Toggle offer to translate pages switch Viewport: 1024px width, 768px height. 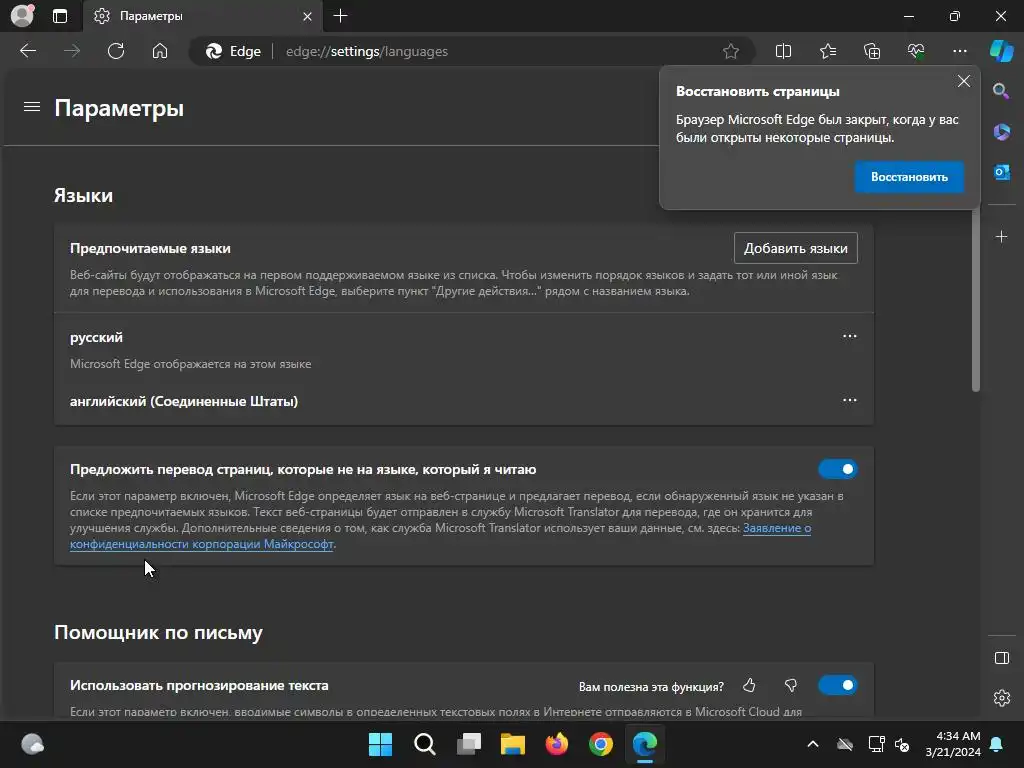[837, 469]
